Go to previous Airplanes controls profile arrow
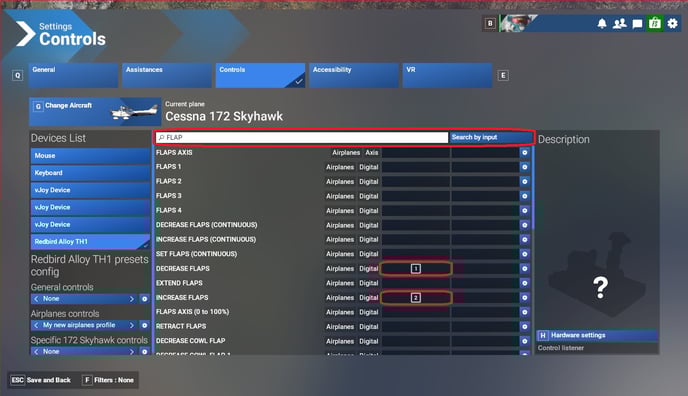Image resolution: width=688 pixels, height=396 pixels. pyautogui.click(x=36, y=325)
